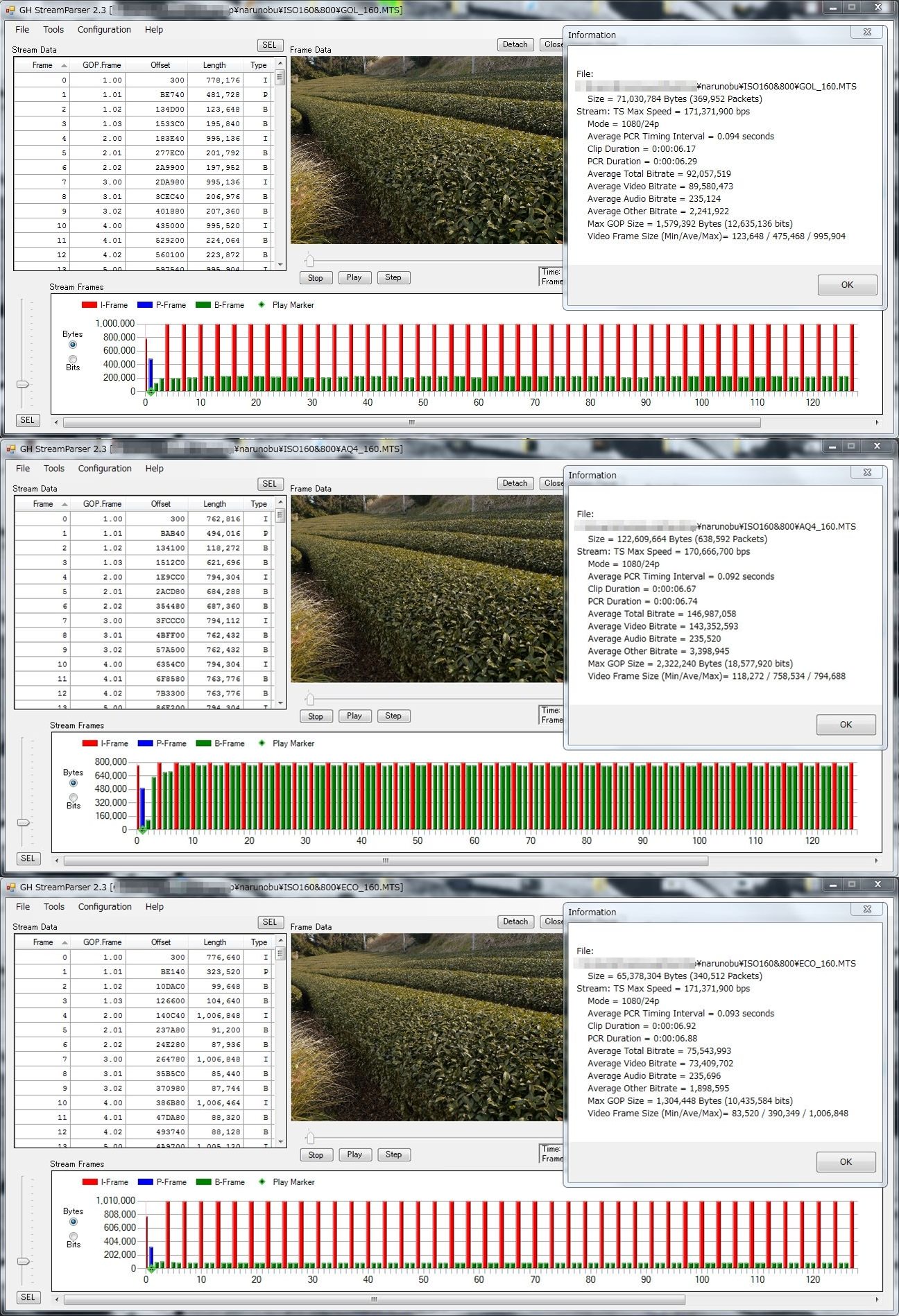Click scroll-right arrow of top Stream Frames chart
This screenshot has height=1316, width=899.
pyautogui.click(x=877, y=422)
